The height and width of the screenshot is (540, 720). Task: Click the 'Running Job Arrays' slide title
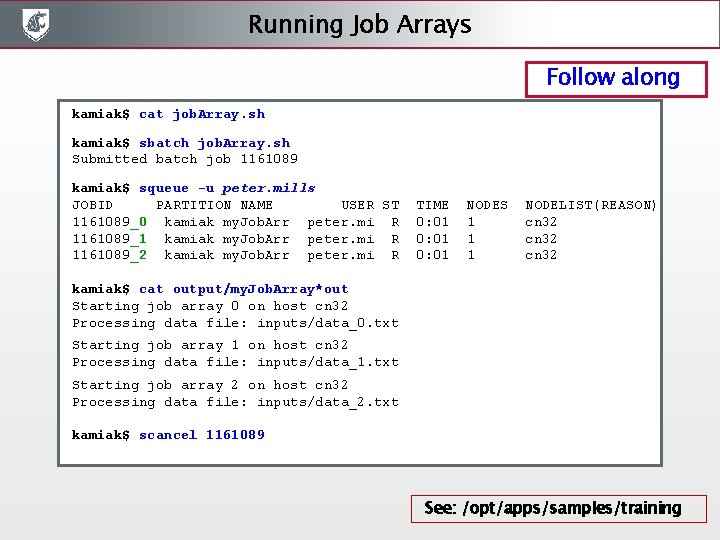(360, 25)
